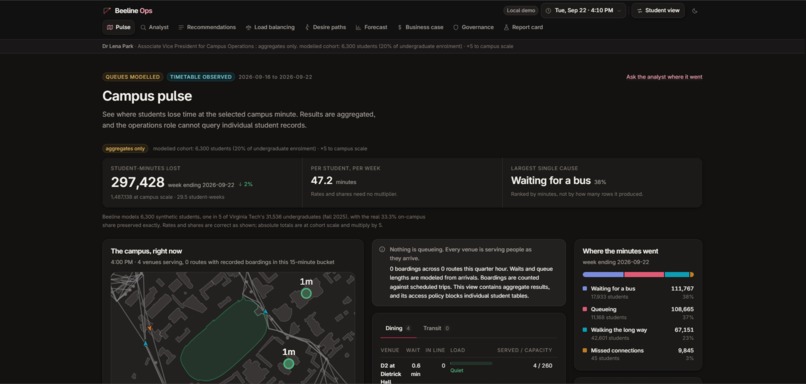Click the orange marker on campus map
Viewport: 806px width, 384px height.
pos(150,327)
